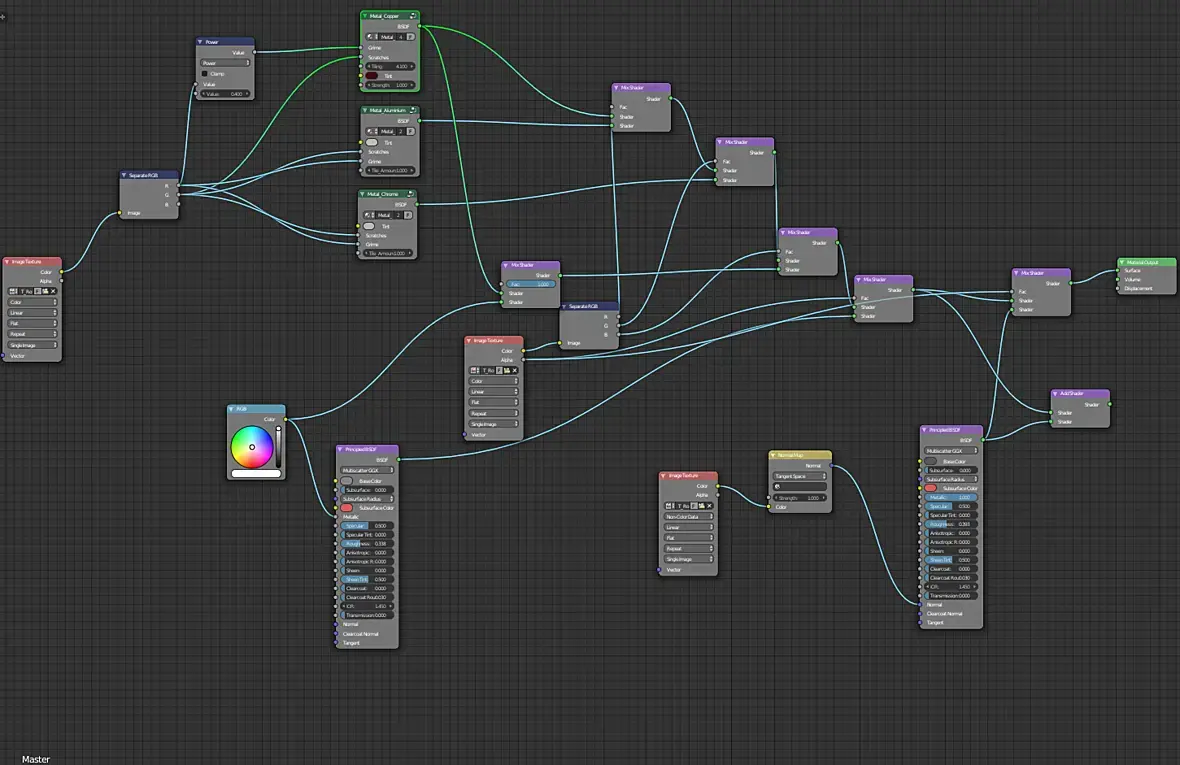Toggle fake user F in Metal_Aluminium node

[410, 131]
